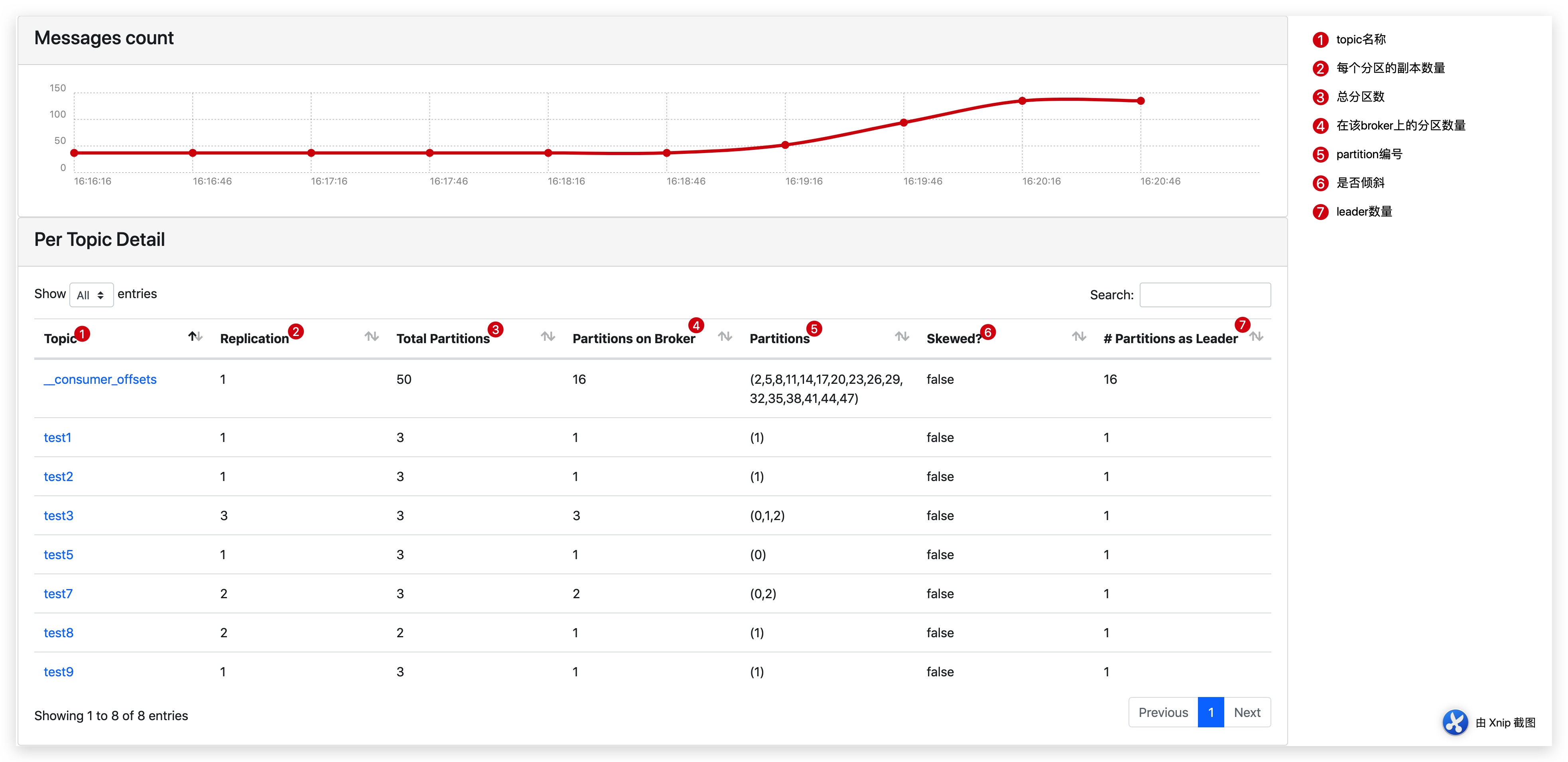The width and height of the screenshot is (1568, 762).
Task: Click the chart point at 16:16:16
Action: (74, 153)
